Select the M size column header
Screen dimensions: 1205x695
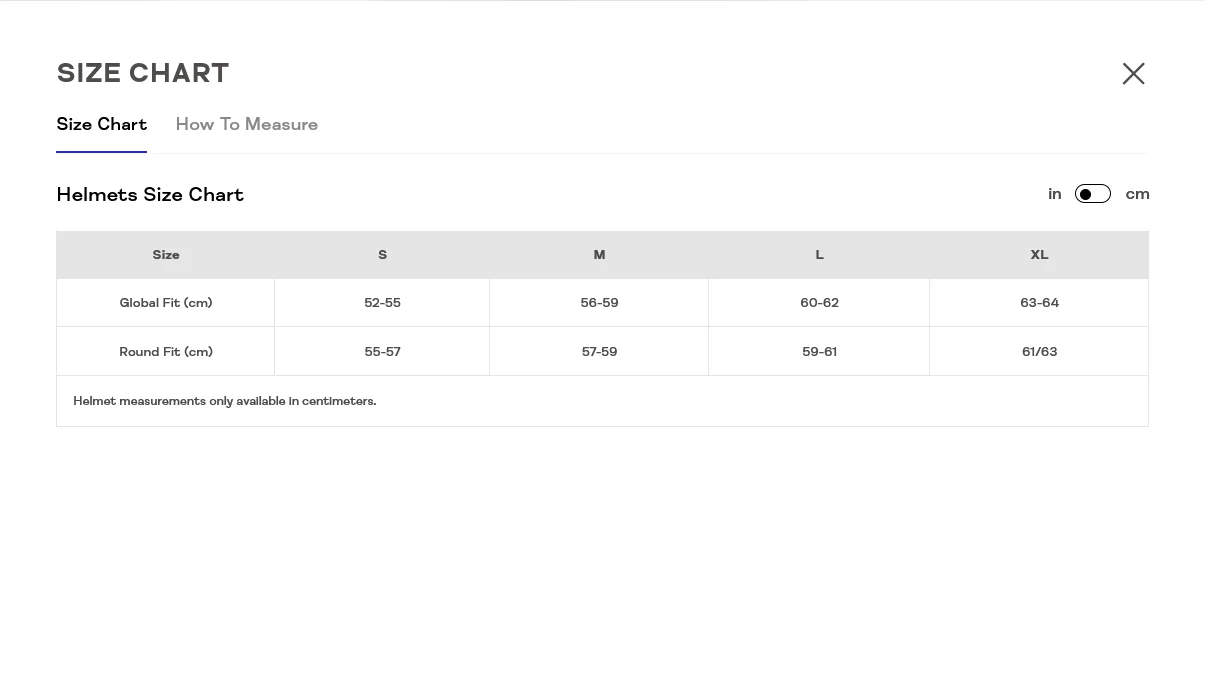coord(599,255)
